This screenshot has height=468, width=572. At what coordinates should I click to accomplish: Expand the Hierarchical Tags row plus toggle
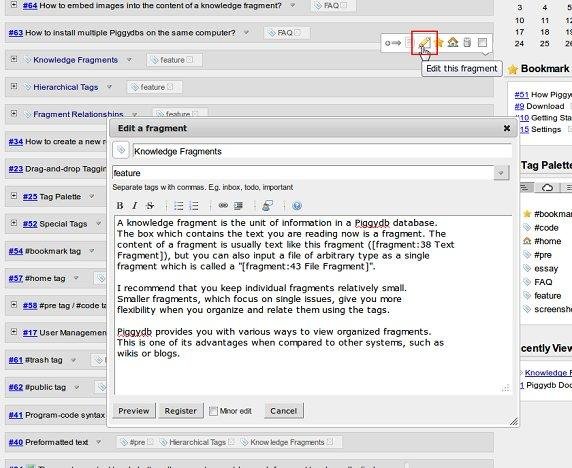click(14, 86)
